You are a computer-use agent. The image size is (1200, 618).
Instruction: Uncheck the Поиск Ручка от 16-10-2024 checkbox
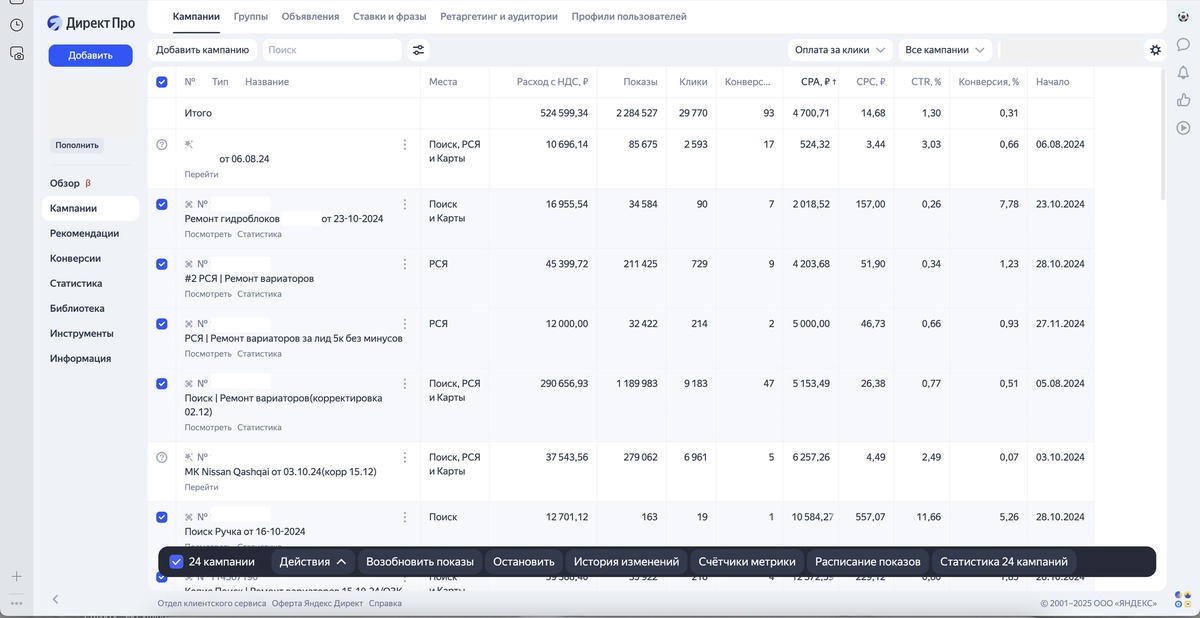[162, 517]
